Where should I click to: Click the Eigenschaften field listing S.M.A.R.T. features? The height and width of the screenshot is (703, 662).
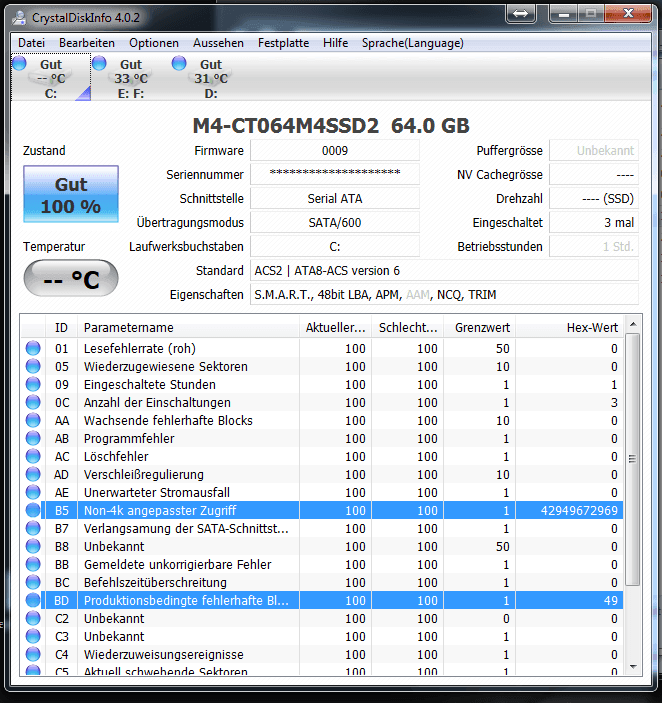click(444, 295)
